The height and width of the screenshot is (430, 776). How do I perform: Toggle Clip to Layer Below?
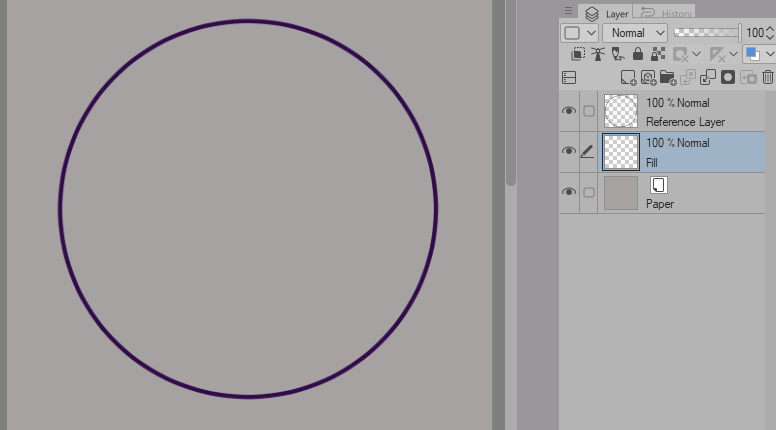[578, 54]
